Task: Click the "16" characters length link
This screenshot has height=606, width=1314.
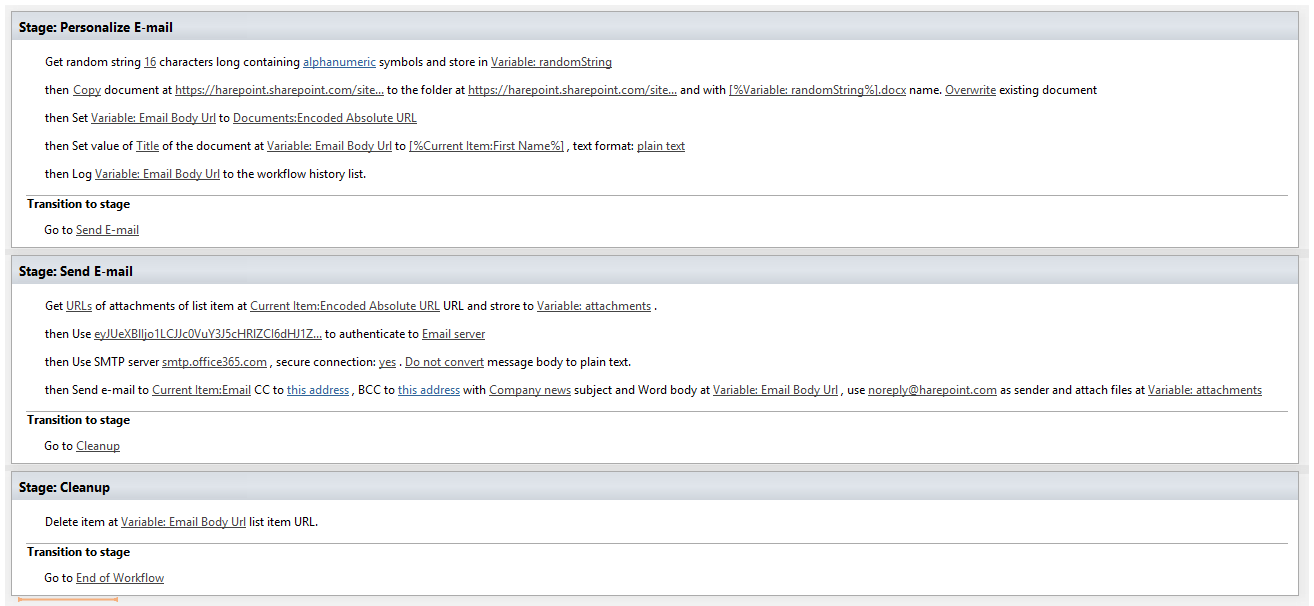Action: click(150, 62)
